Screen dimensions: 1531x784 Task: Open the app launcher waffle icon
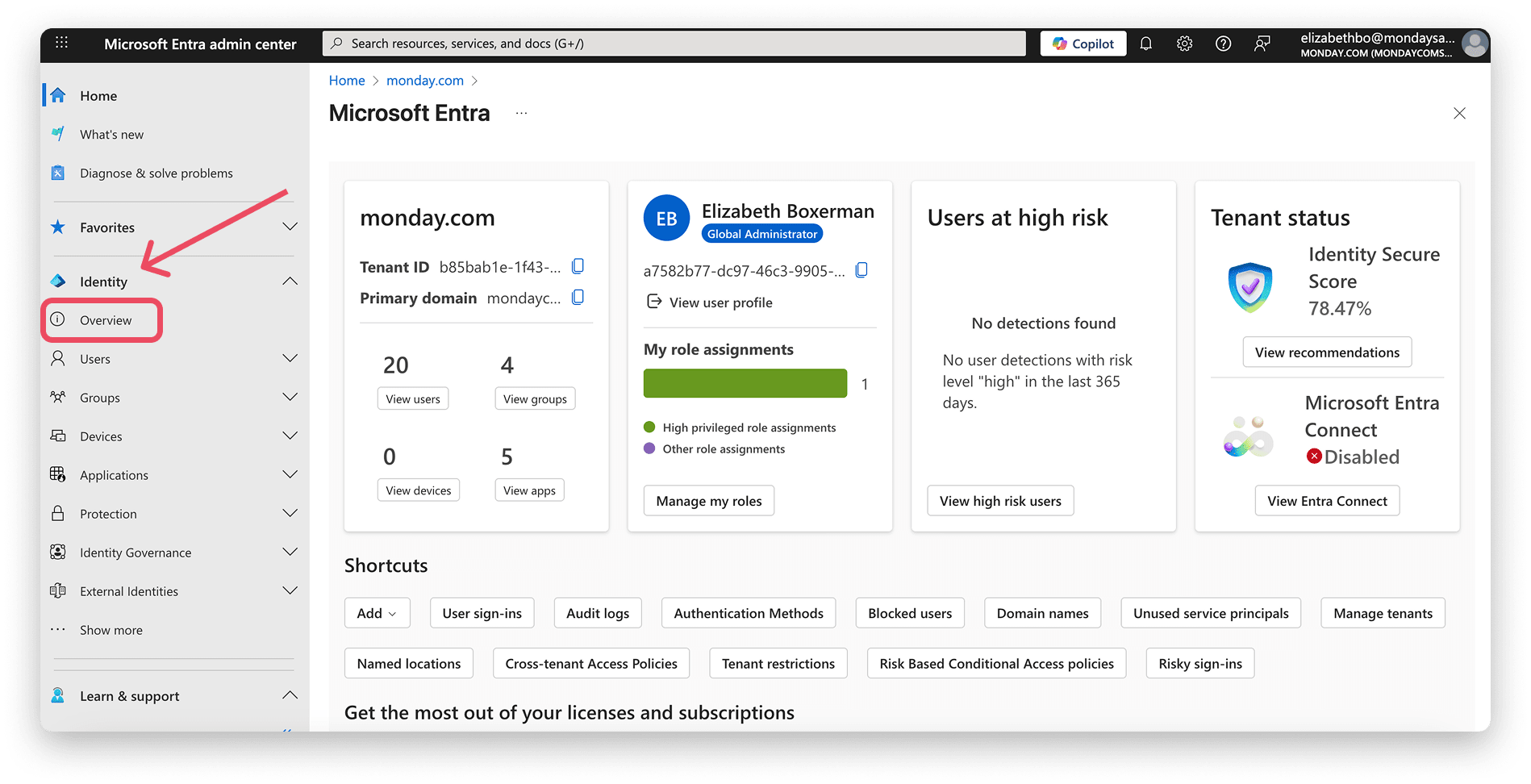click(61, 43)
